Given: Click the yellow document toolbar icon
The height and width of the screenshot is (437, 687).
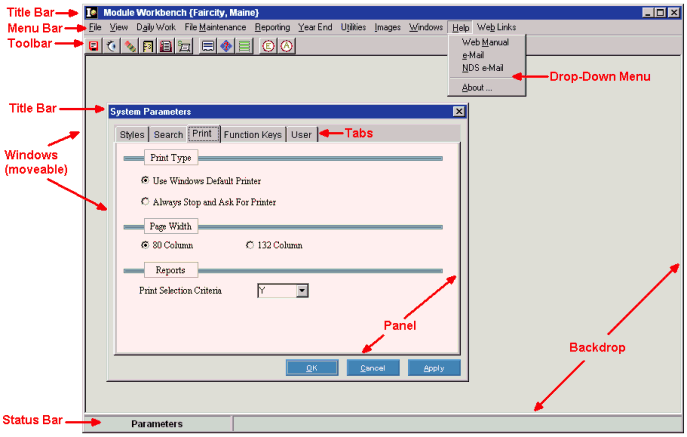Looking at the screenshot, I should [148, 46].
